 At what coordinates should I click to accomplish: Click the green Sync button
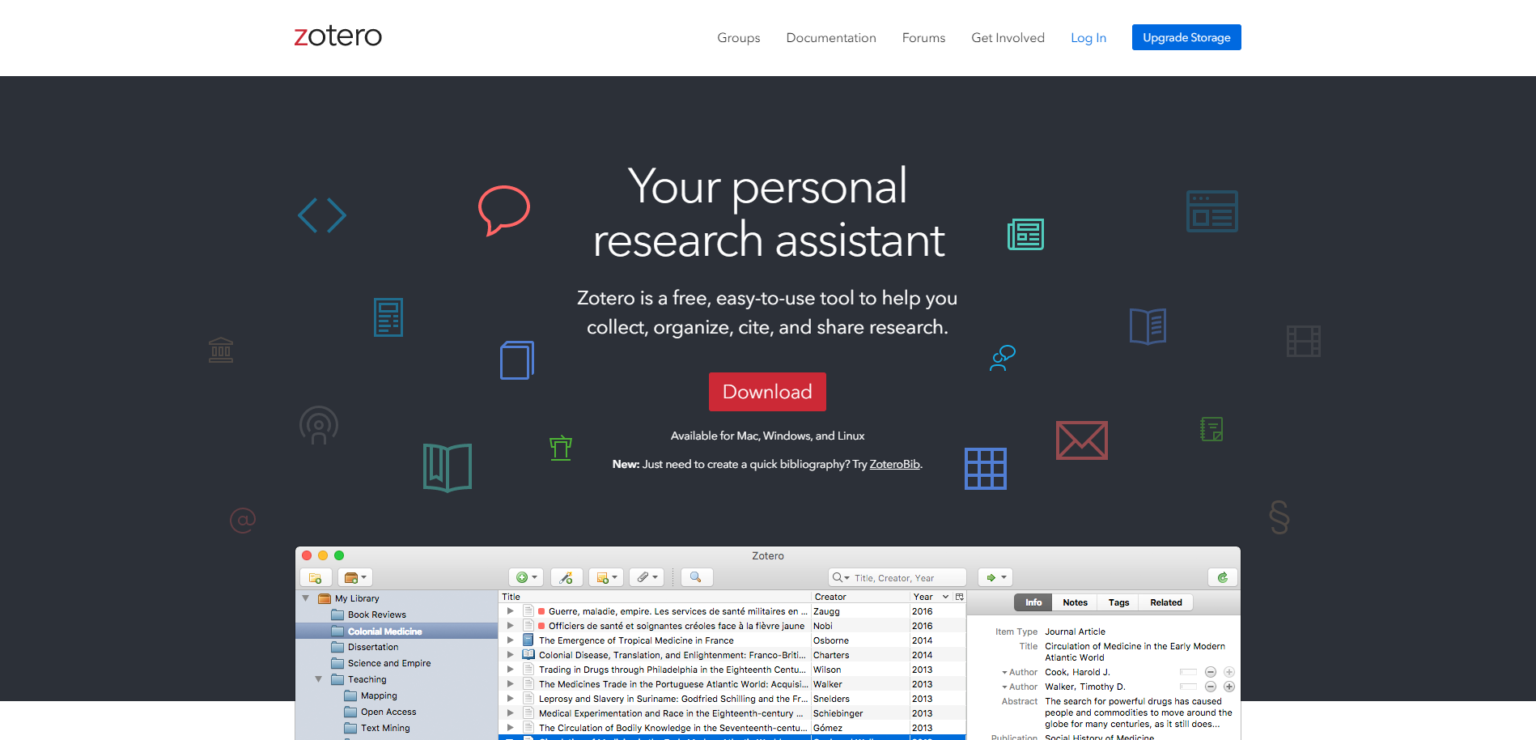click(1222, 577)
